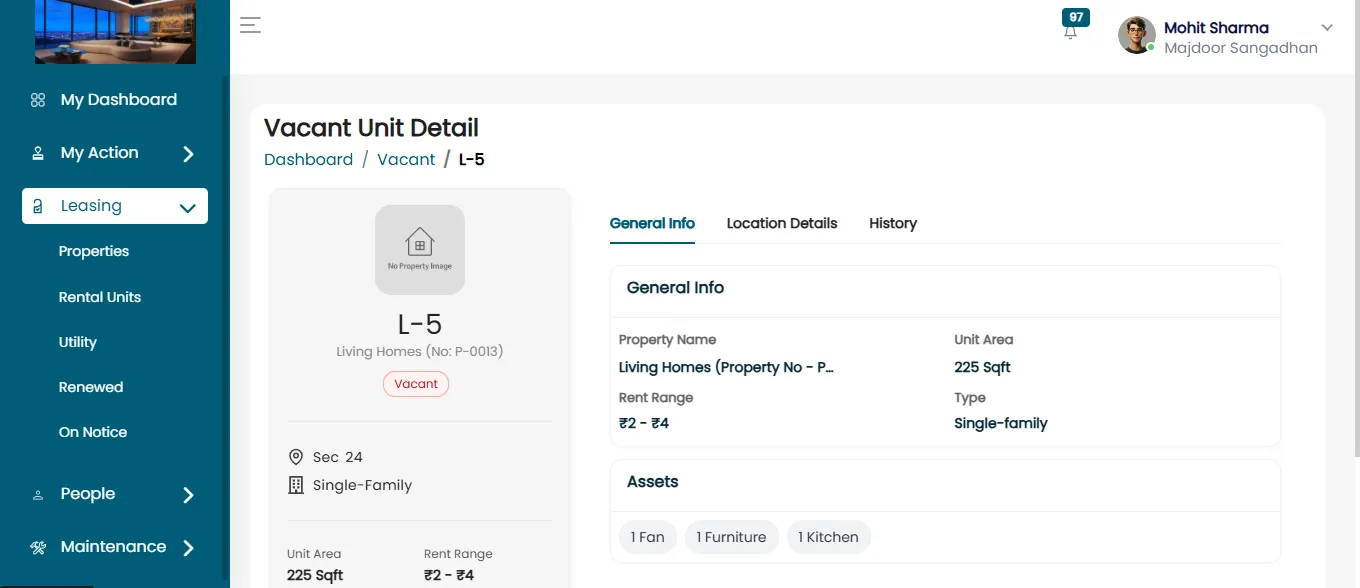This screenshot has width=1360, height=588.
Task: Click the Dashboard breadcrumb link
Action: 308,159
